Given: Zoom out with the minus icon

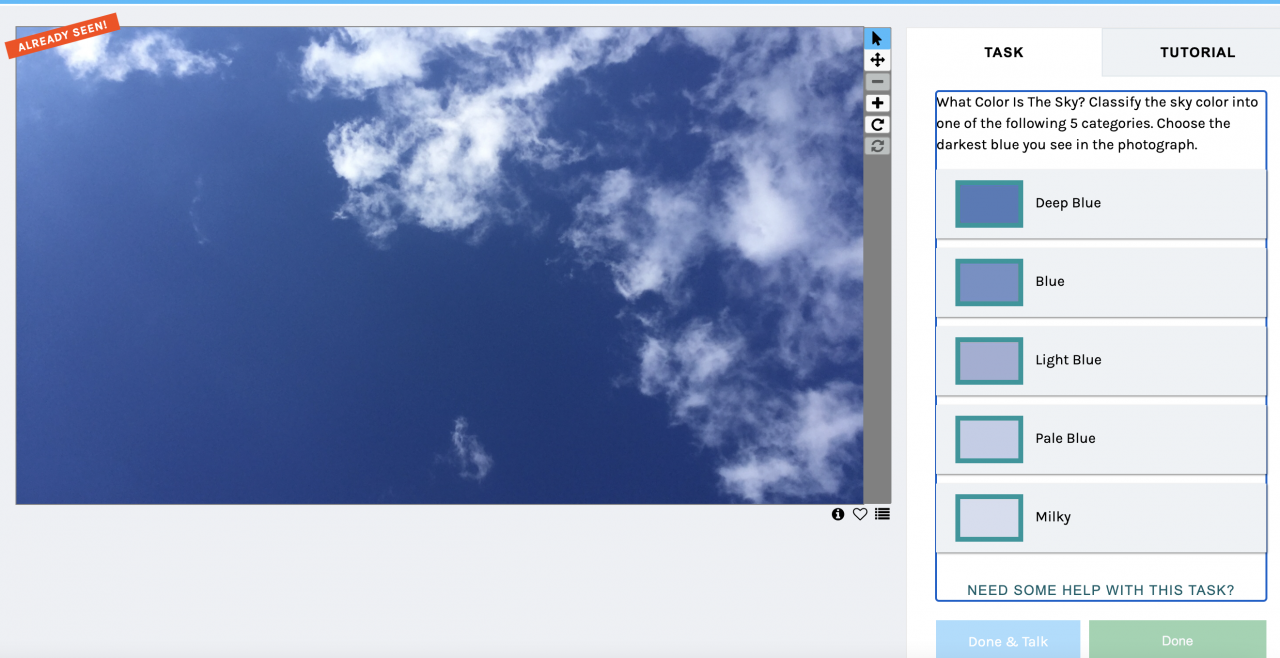Looking at the screenshot, I should point(877,82).
